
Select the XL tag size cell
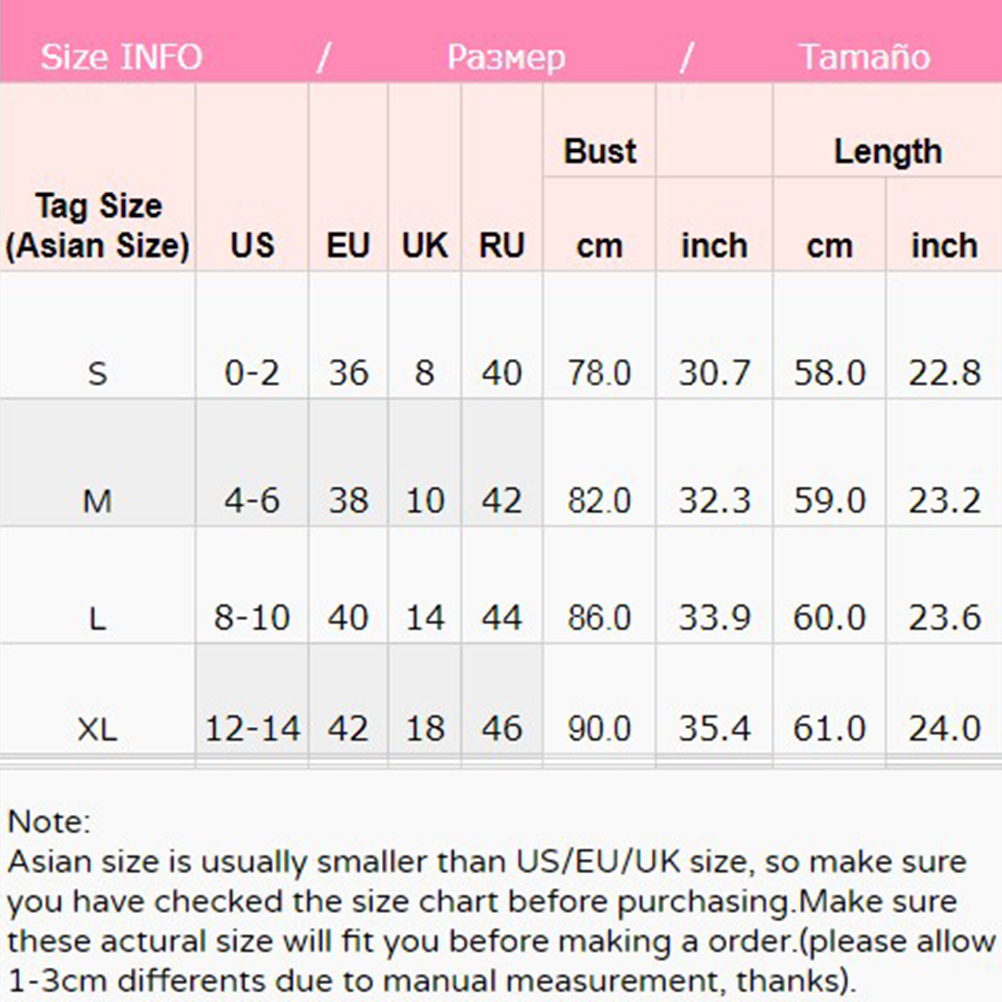click(97, 729)
